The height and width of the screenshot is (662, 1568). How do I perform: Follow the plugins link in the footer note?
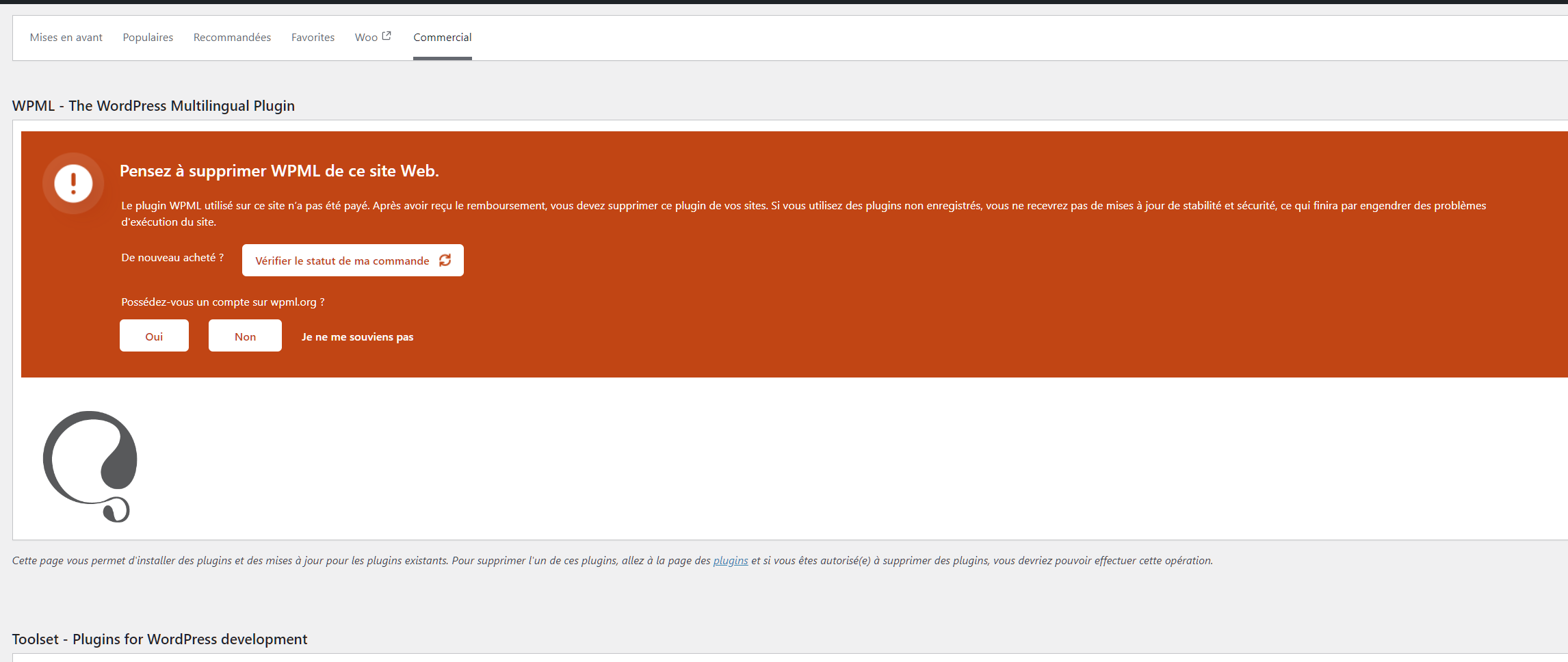coord(731,561)
